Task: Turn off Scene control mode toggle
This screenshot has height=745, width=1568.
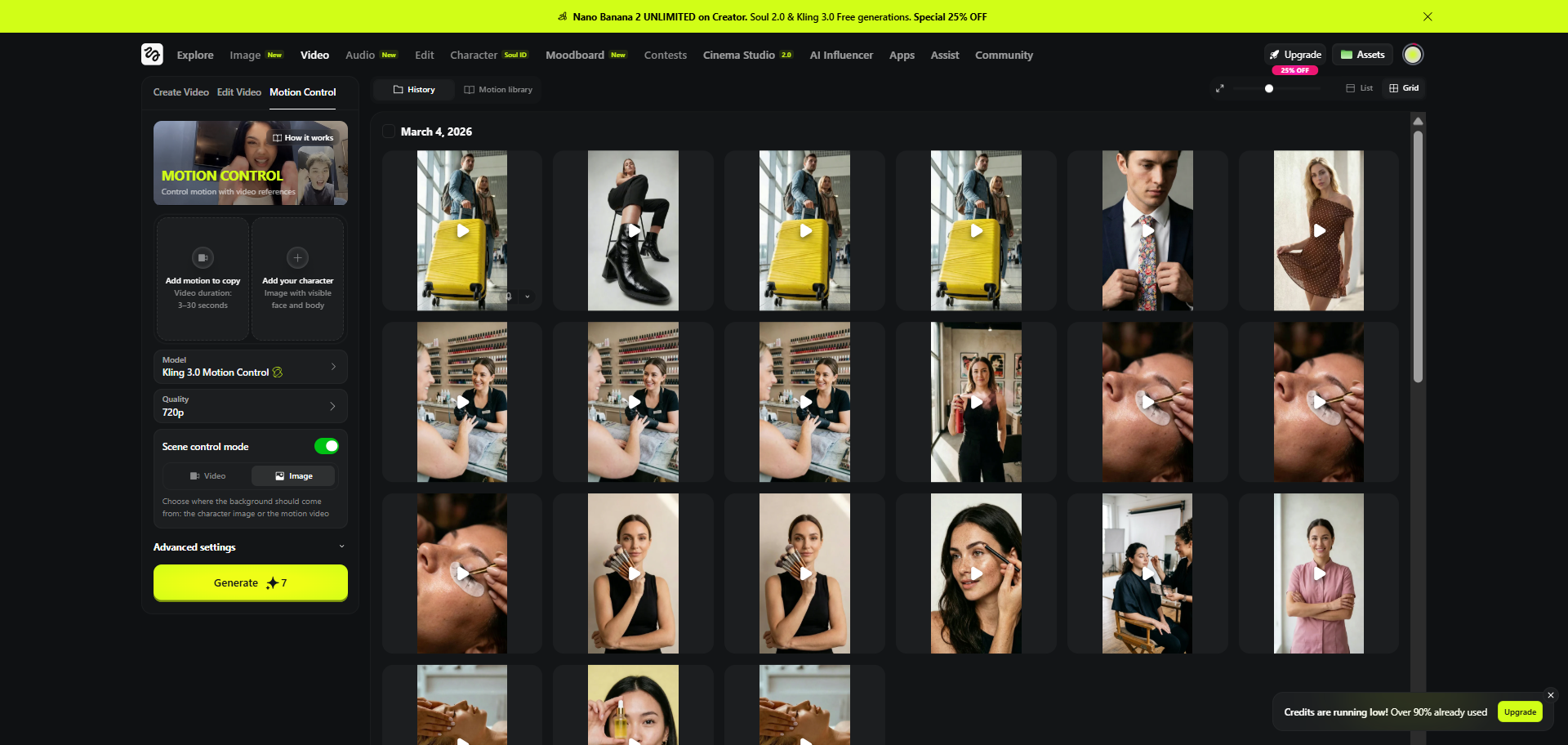Action: click(327, 446)
